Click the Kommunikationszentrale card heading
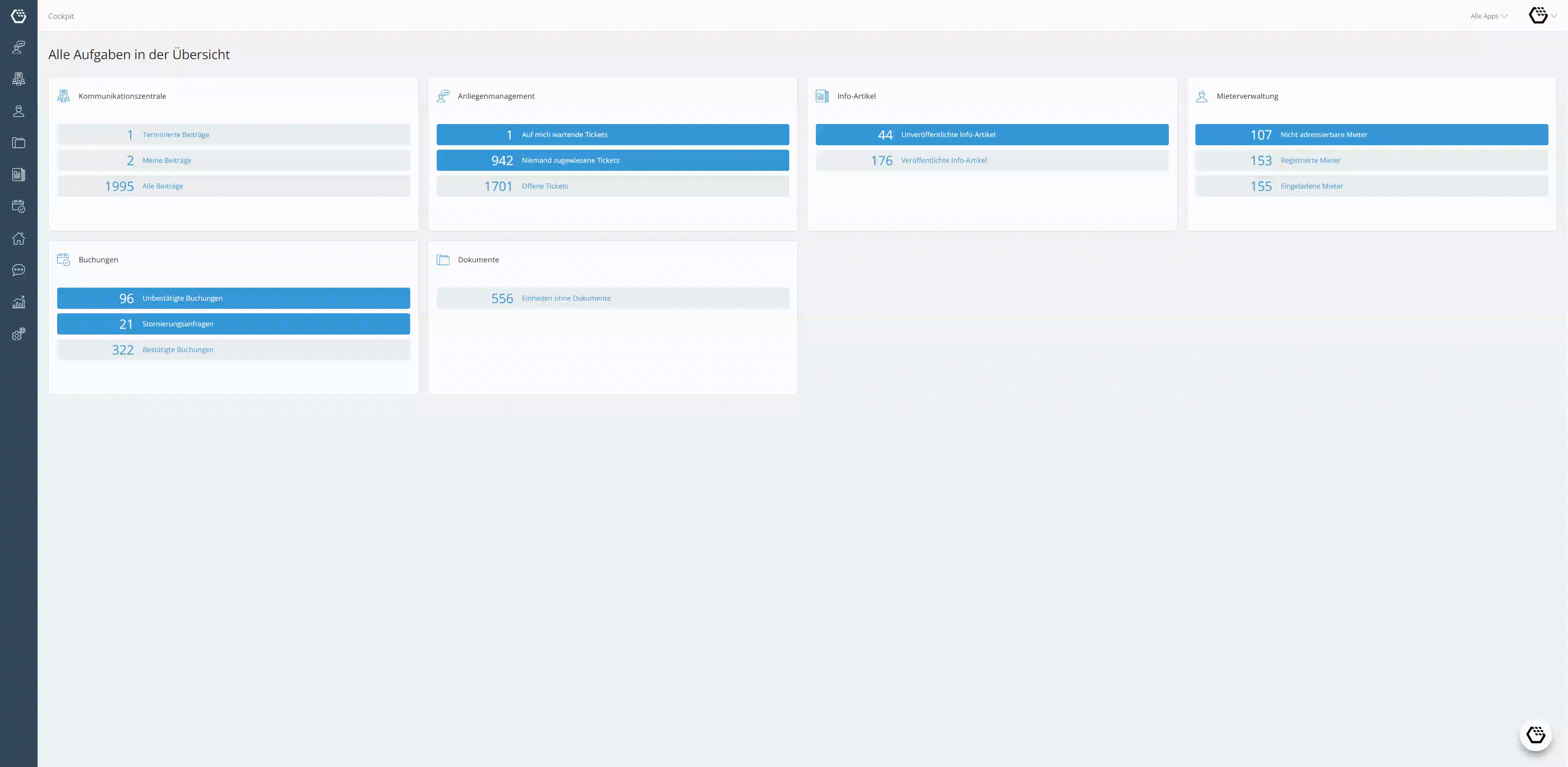Image resolution: width=1568 pixels, height=767 pixels. (x=122, y=96)
